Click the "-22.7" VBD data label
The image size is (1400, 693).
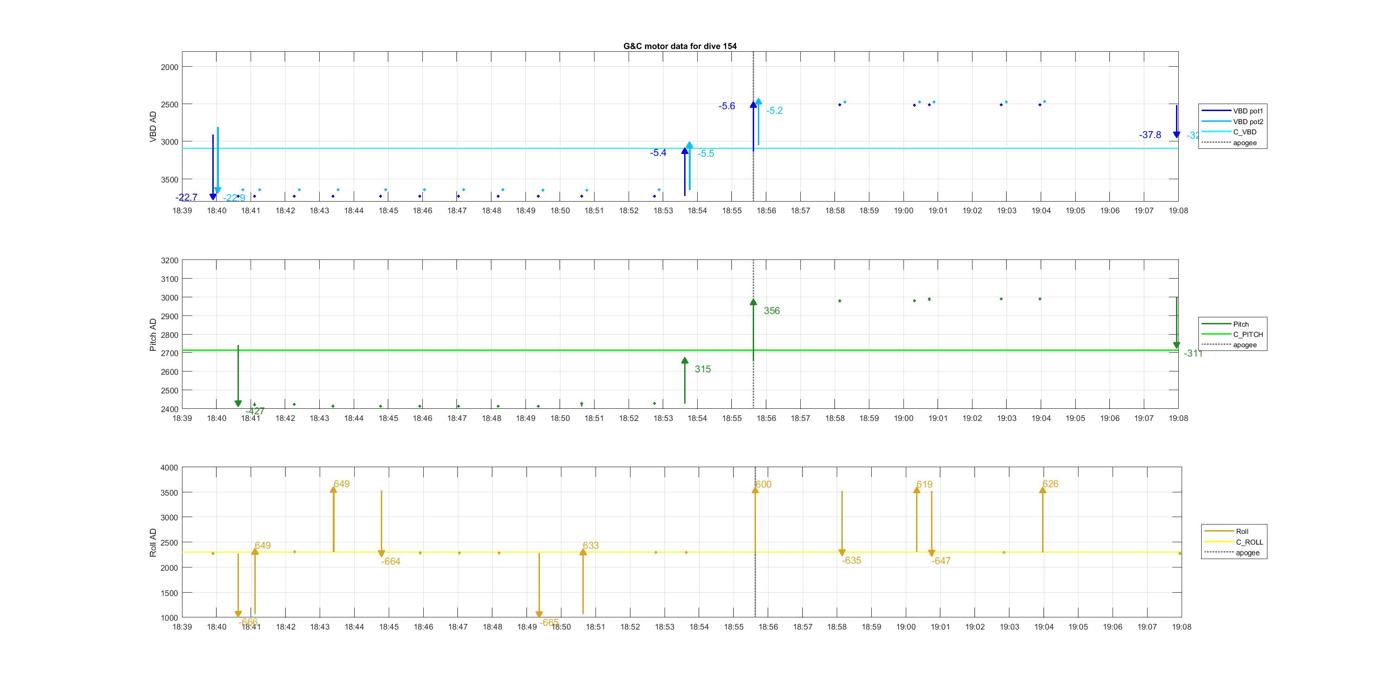click(x=187, y=198)
